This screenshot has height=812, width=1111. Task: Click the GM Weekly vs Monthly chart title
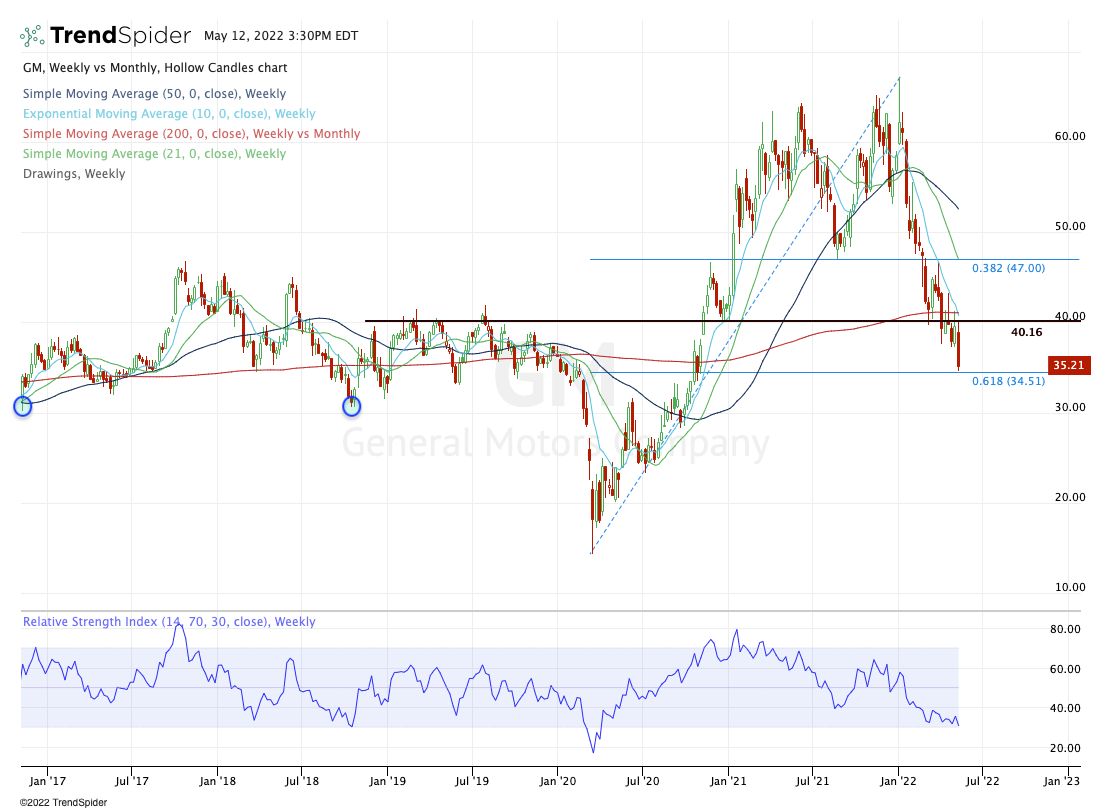point(155,68)
